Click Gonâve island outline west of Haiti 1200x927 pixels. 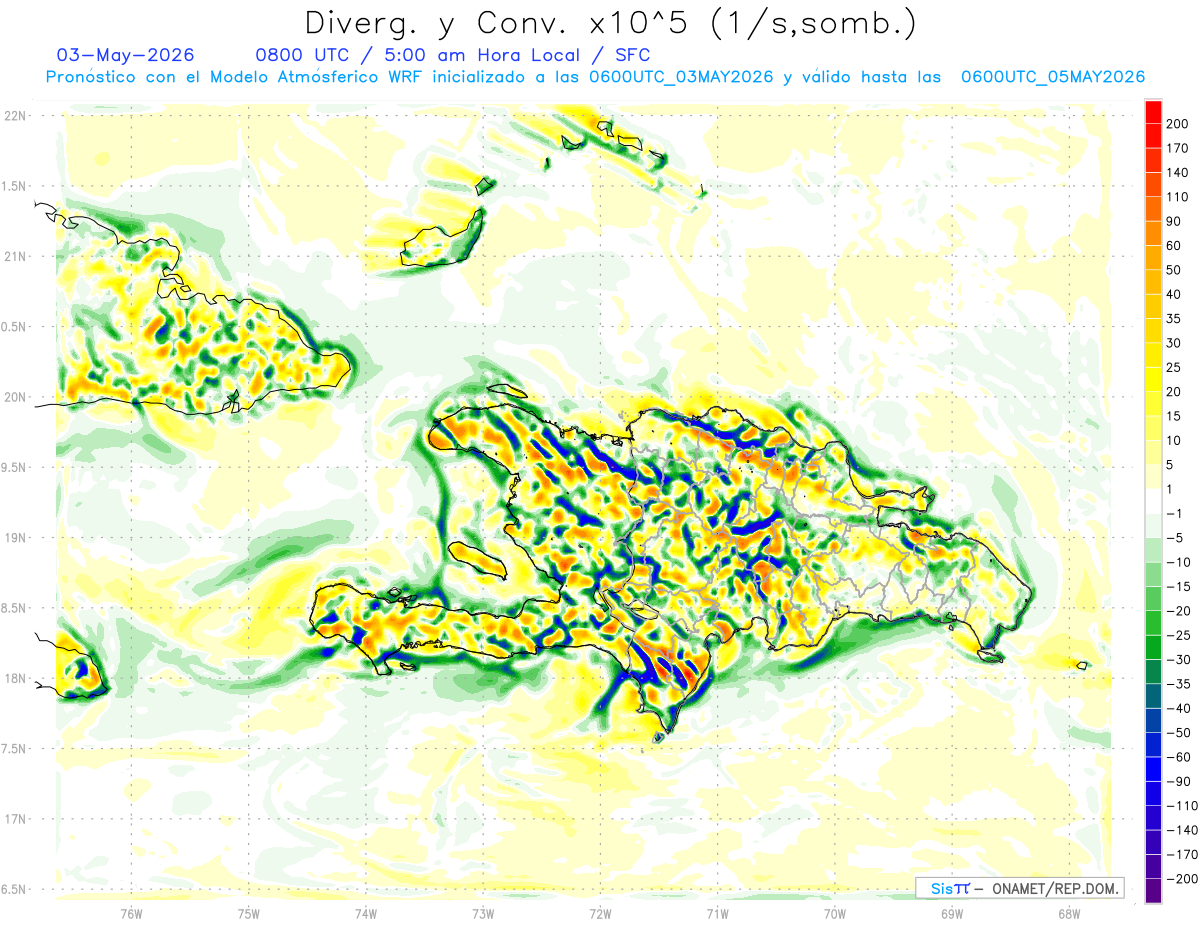[479, 560]
